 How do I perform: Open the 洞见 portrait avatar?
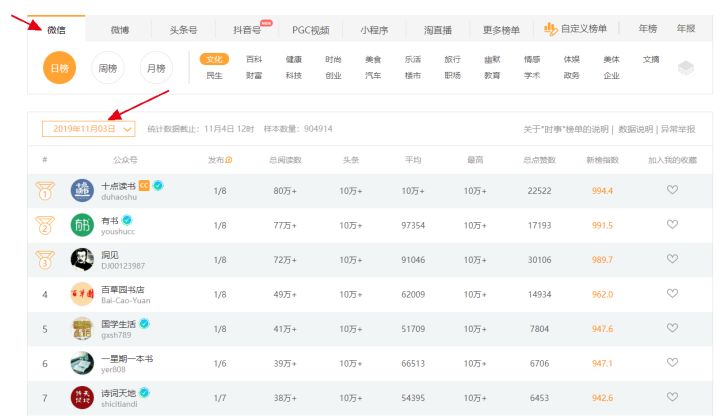(82, 259)
